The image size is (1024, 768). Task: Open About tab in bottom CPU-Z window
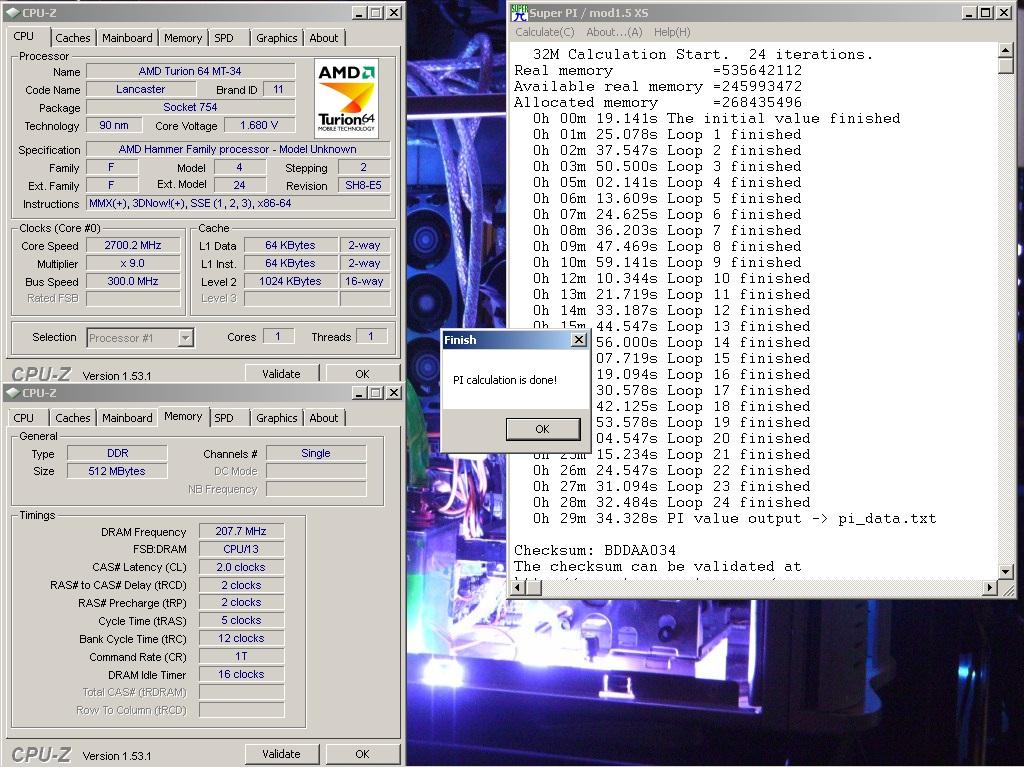tap(324, 418)
